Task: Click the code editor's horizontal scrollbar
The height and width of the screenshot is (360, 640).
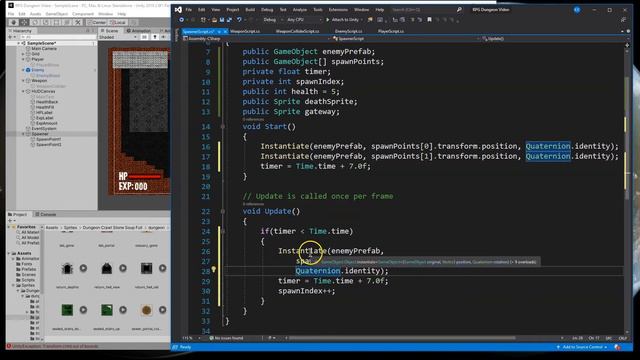Action: click(402, 338)
